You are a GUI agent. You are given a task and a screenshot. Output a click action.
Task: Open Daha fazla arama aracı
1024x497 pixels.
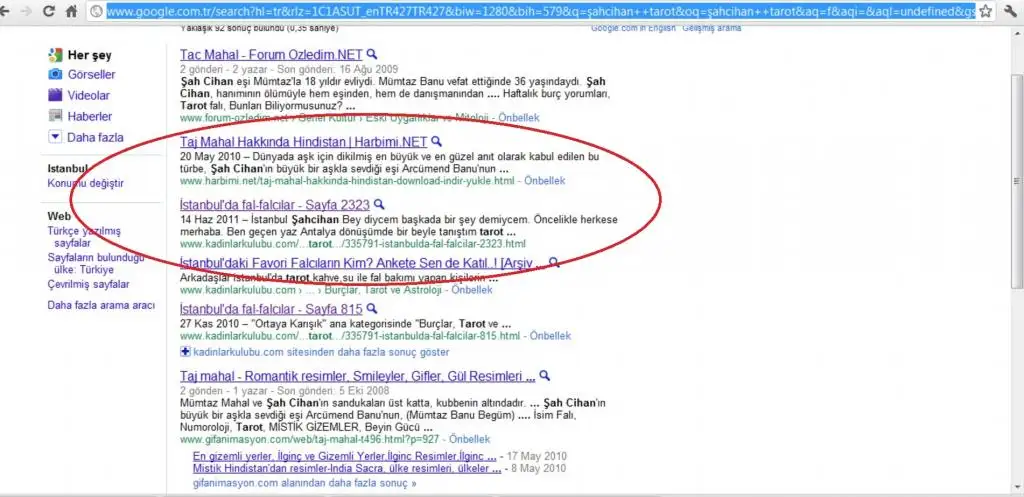click(101, 305)
